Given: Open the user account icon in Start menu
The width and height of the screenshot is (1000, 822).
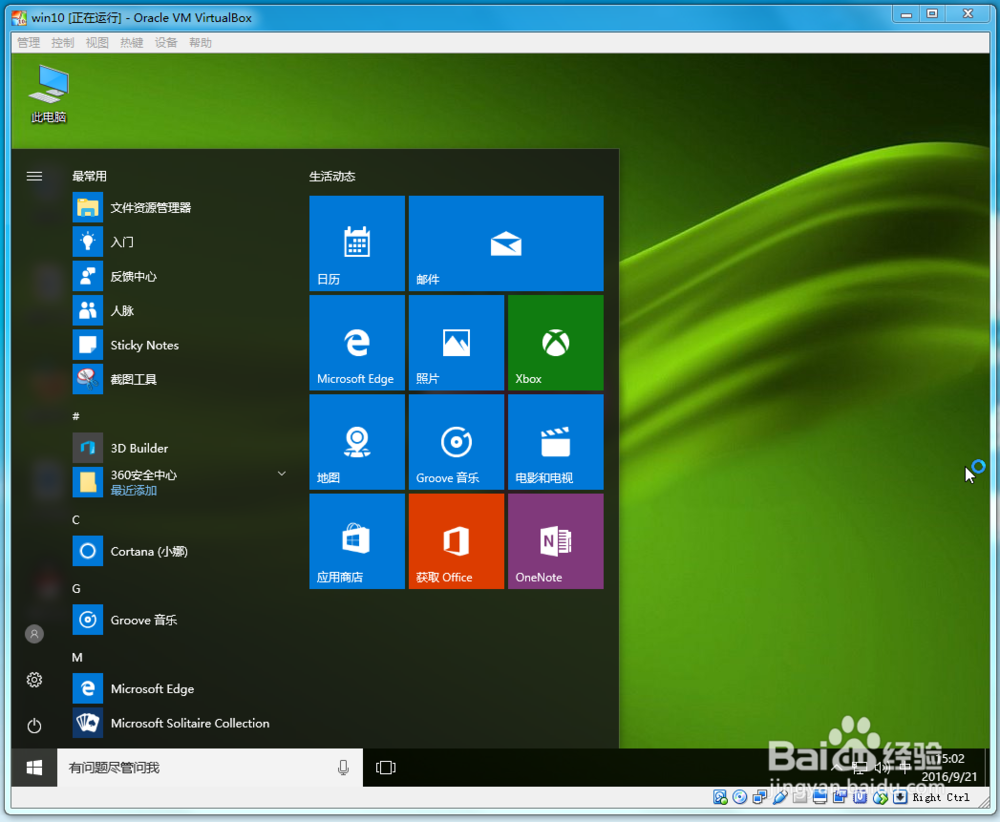Looking at the screenshot, I should click(34, 634).
